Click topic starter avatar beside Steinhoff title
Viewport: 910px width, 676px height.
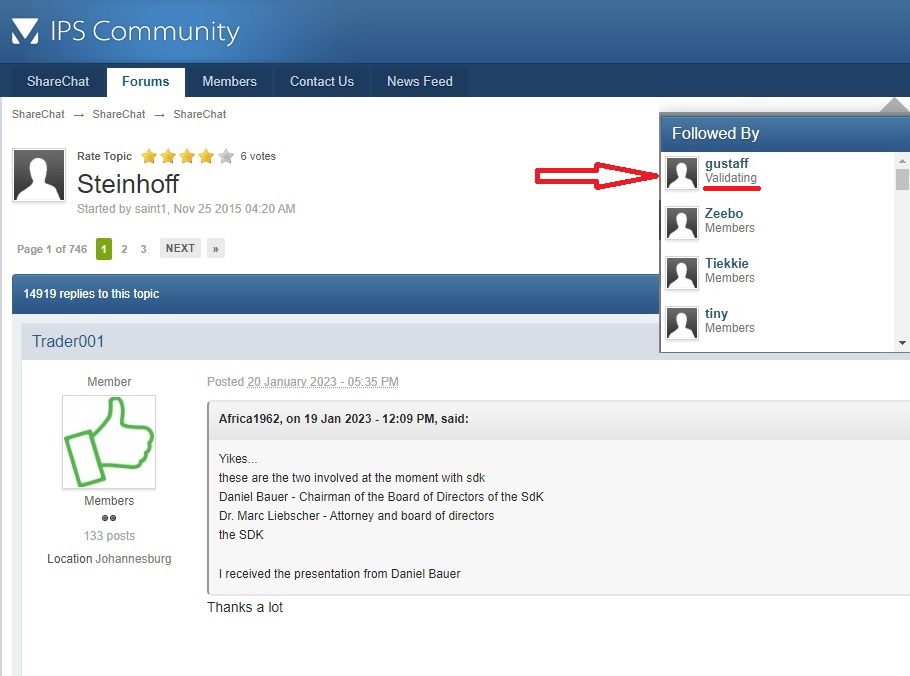coord(39,175)
